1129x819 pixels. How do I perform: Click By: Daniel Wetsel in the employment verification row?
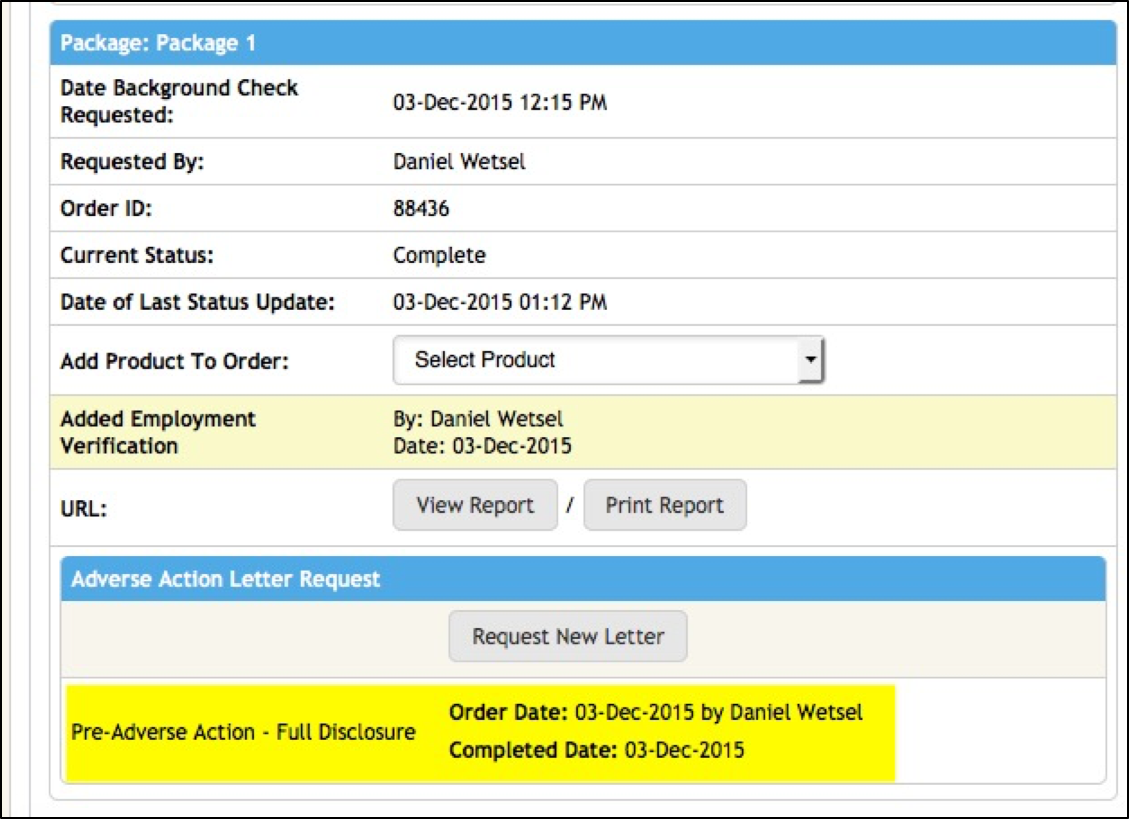point(478,419)
